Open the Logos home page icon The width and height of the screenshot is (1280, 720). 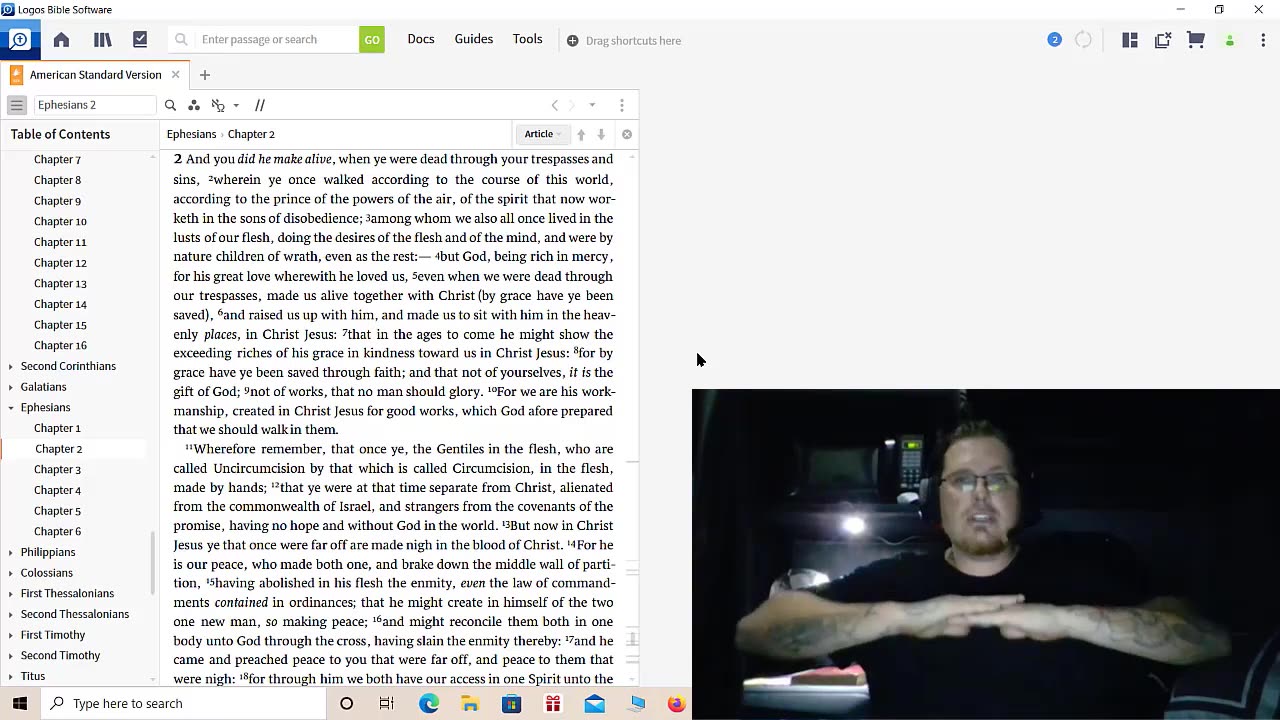coord(61,40)
